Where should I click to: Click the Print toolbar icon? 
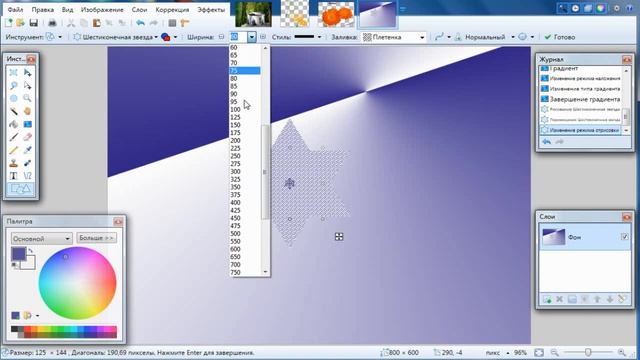(52, 23)
